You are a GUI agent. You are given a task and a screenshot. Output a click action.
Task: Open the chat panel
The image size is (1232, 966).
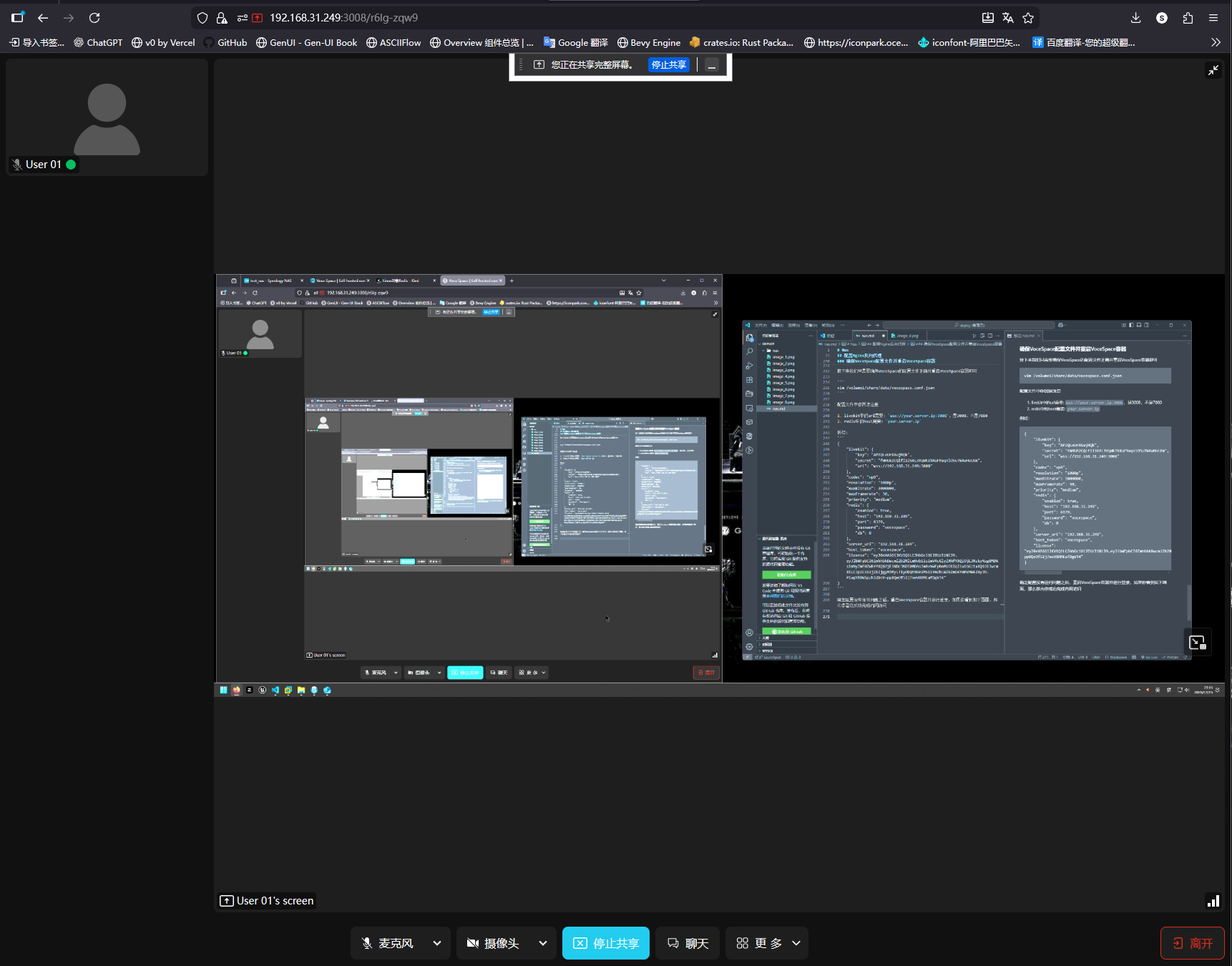688,943
